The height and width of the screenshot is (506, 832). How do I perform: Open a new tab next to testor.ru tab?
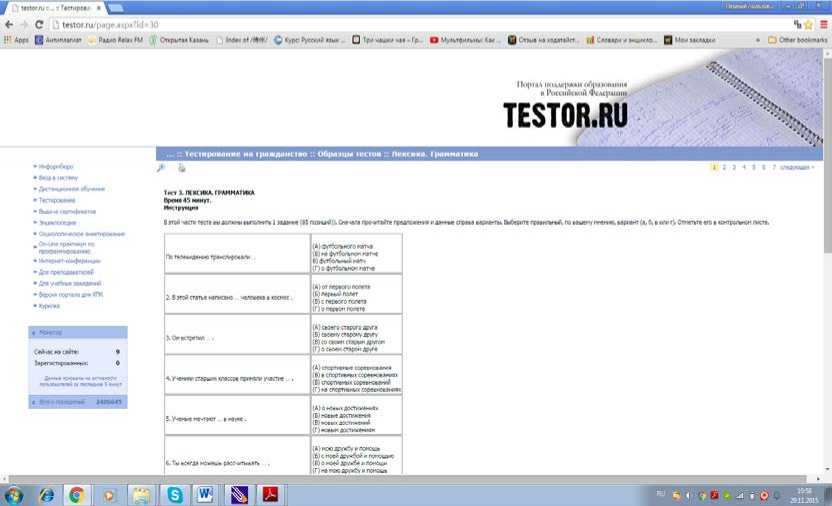pos(116,8)
